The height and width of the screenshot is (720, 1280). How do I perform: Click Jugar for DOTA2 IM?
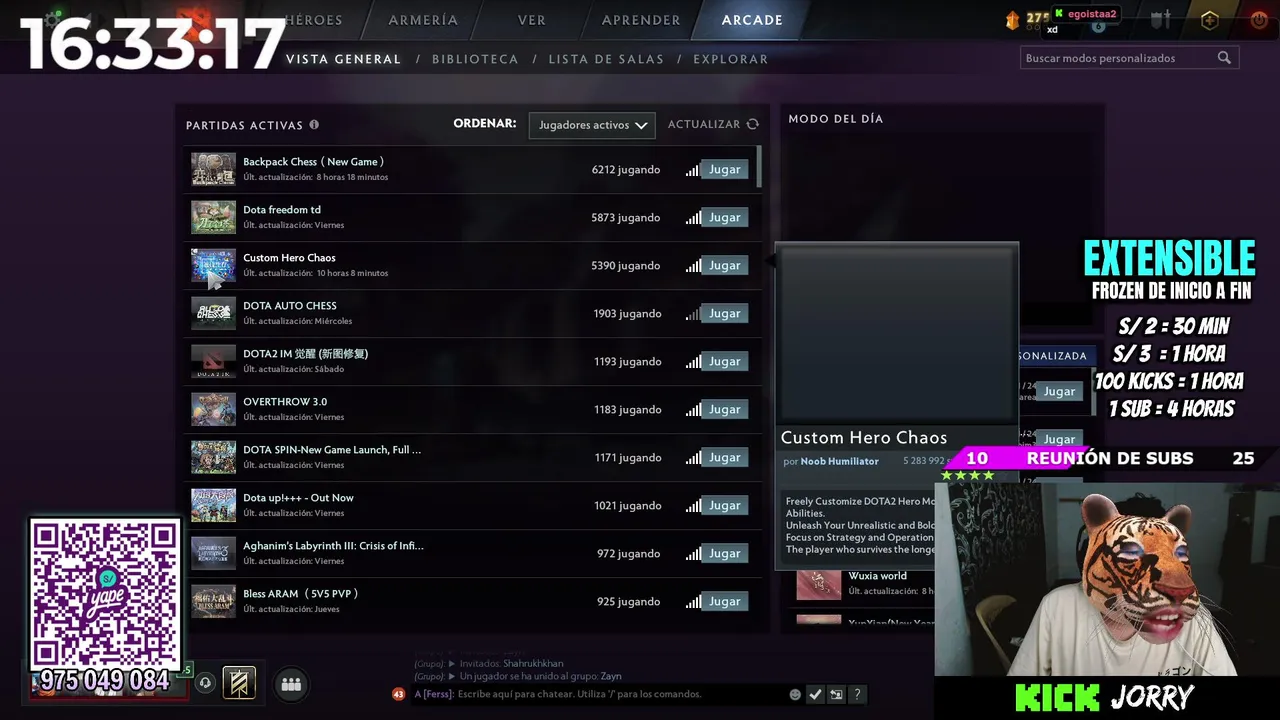pyautogui.click(x=724, y=361)
